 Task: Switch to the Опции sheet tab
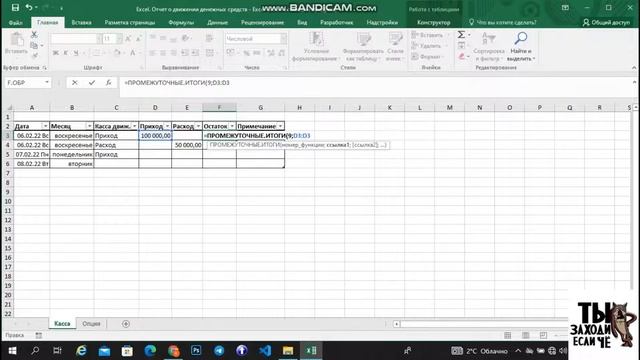[91, 324]
